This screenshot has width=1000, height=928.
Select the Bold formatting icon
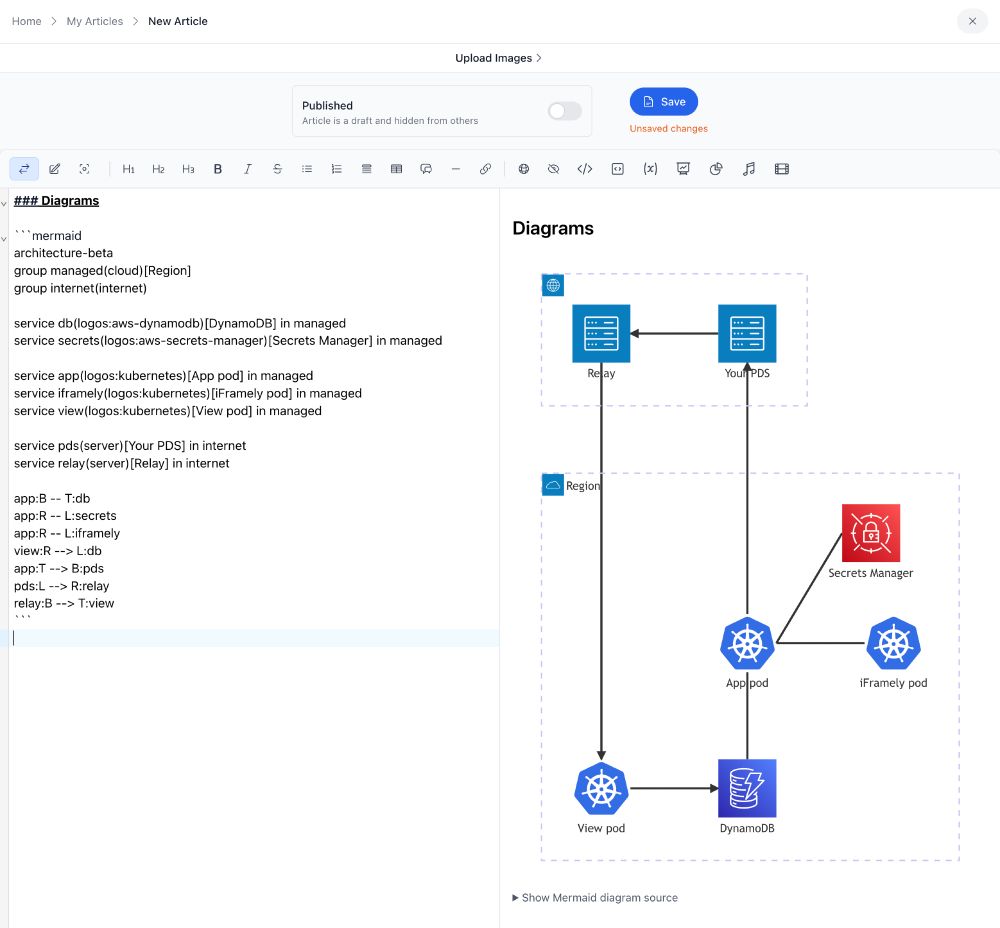[218, 168]
